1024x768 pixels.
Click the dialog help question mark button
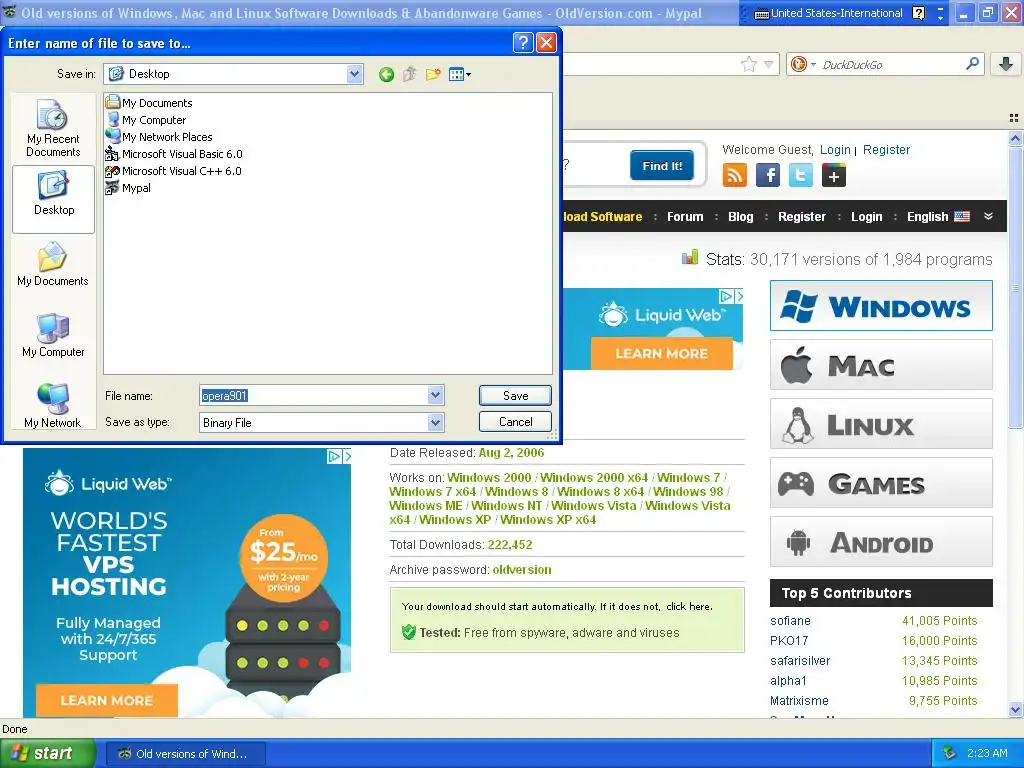click(x=522, y=42)
